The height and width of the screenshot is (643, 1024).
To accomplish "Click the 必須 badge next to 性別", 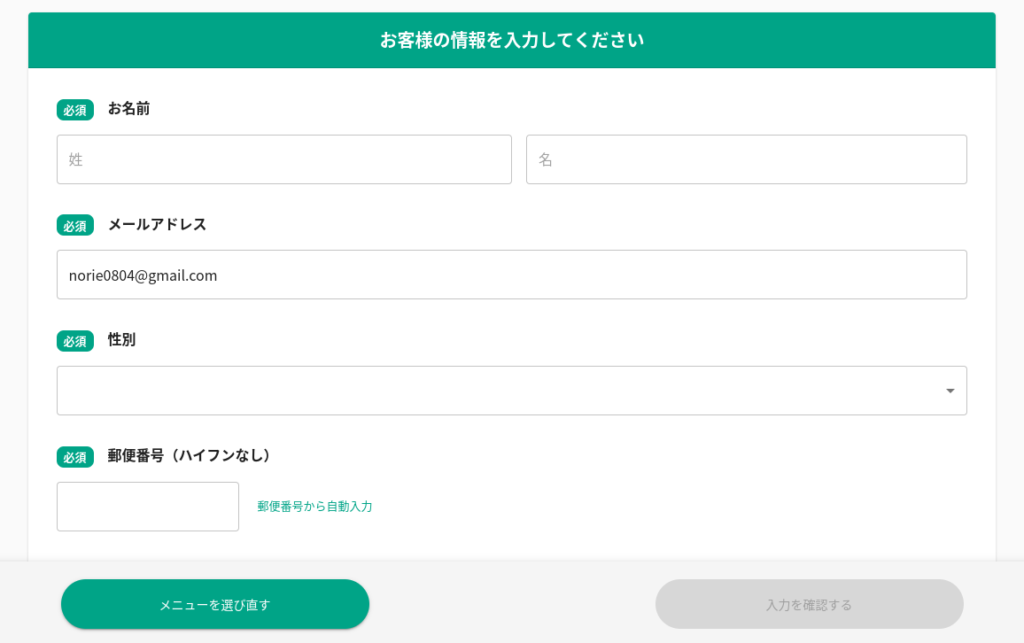I will pyautogui.click(x=75, y=341).
